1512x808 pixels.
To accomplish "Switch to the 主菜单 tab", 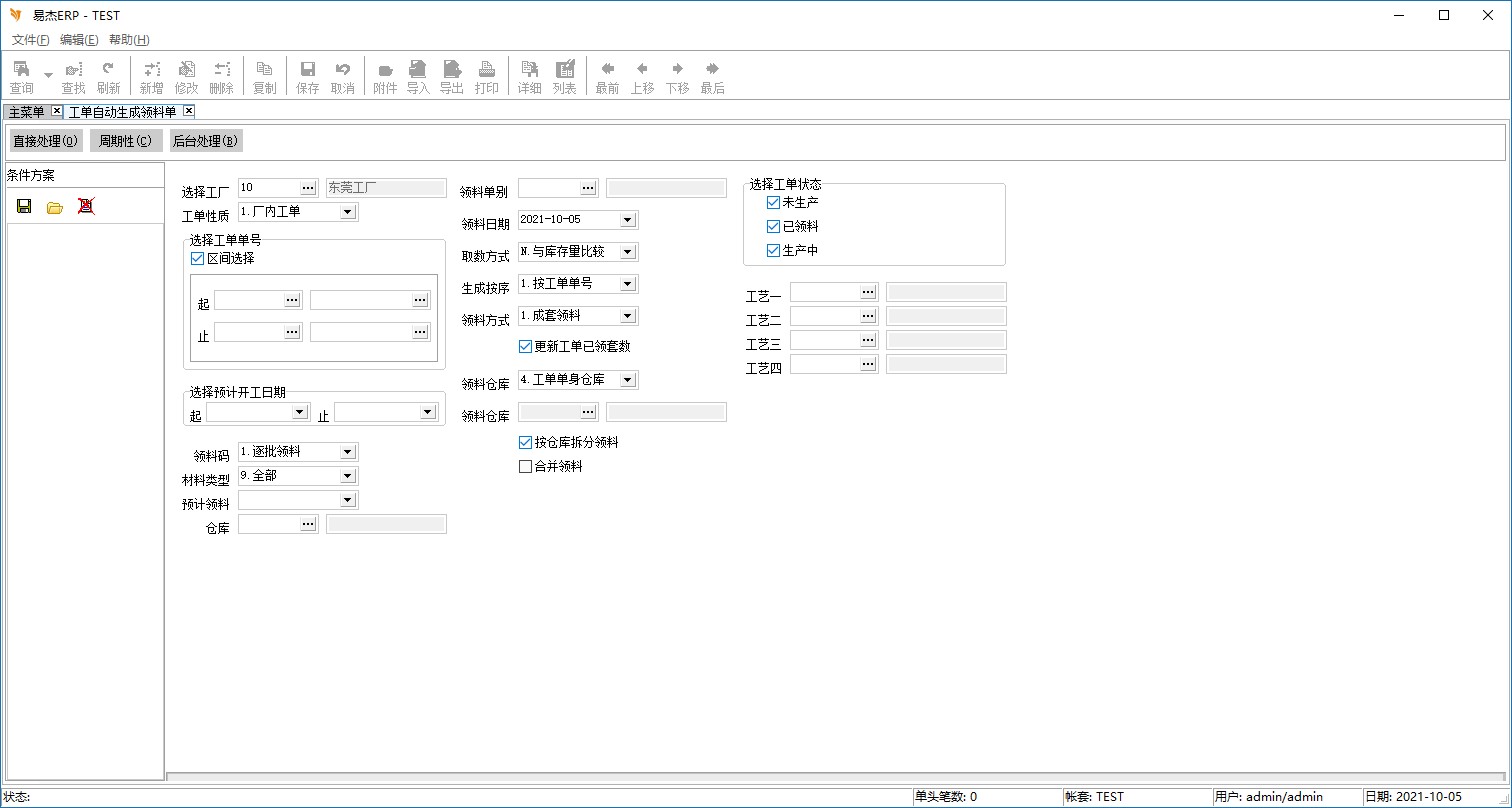I will (26, 112).
